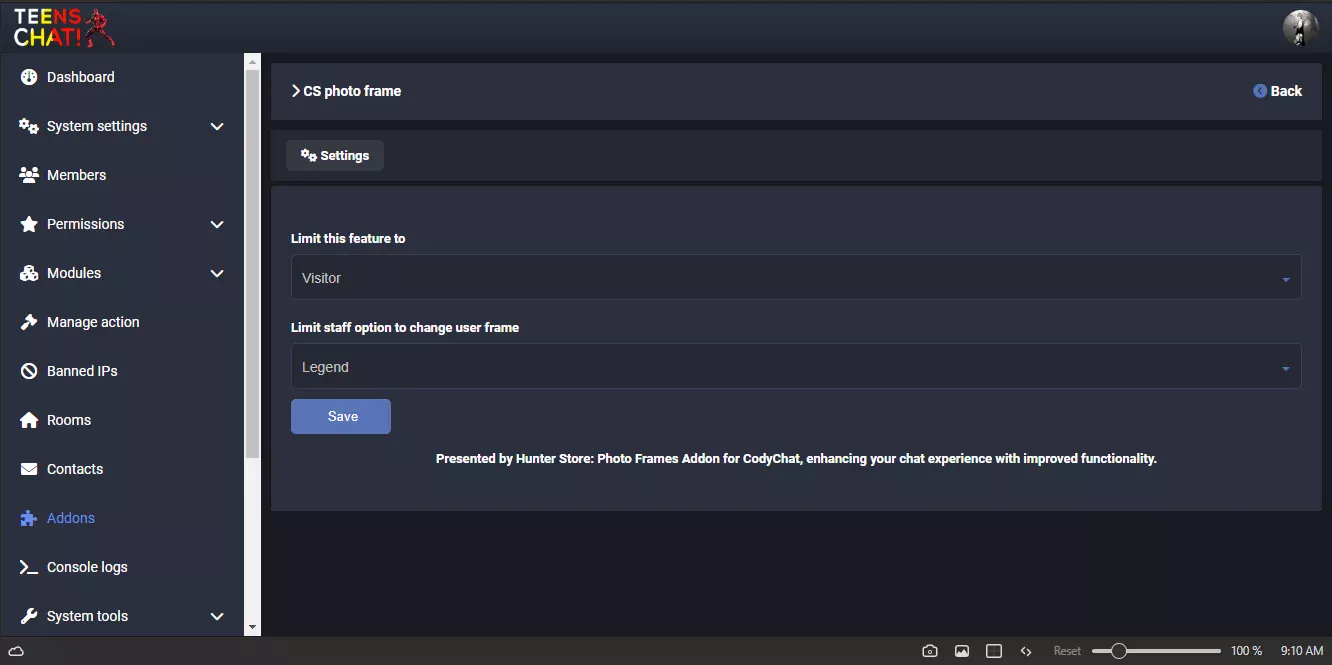The height and width of the screenshot is (665, 1332).
Task: Click the Modules cubes icon
Action: 29,273
